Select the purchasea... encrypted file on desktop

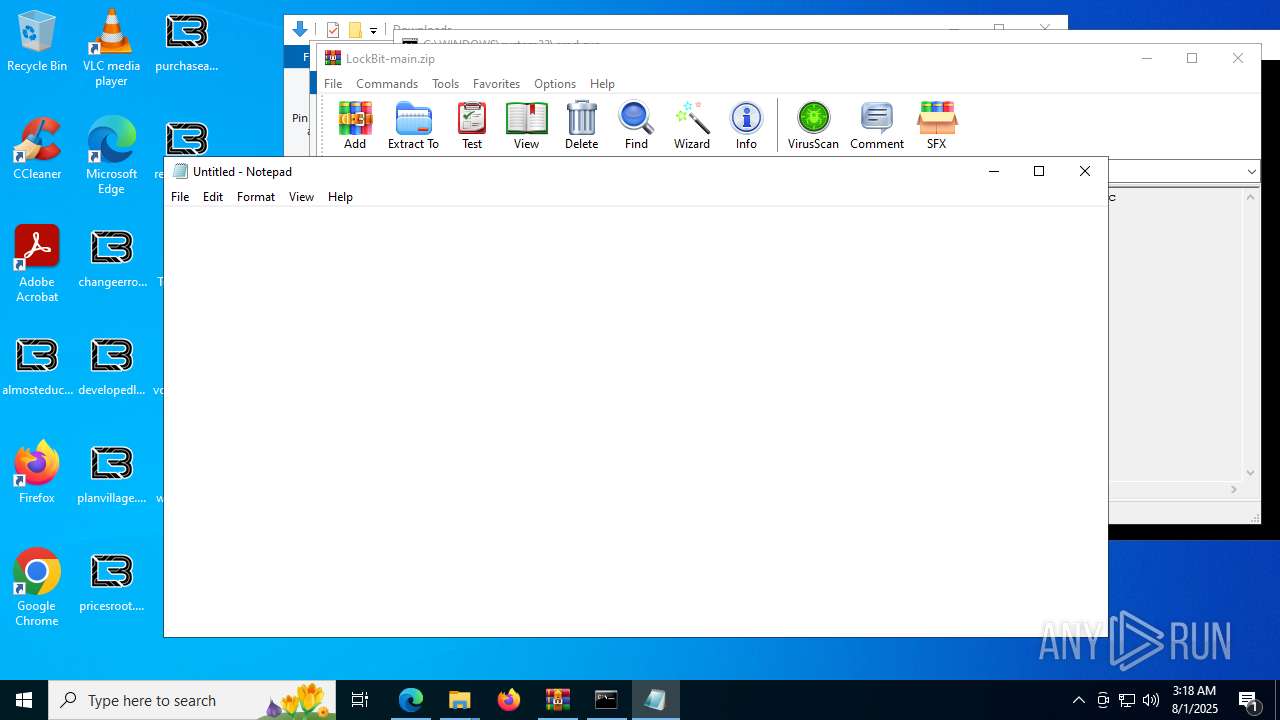[x=186, y=42]
